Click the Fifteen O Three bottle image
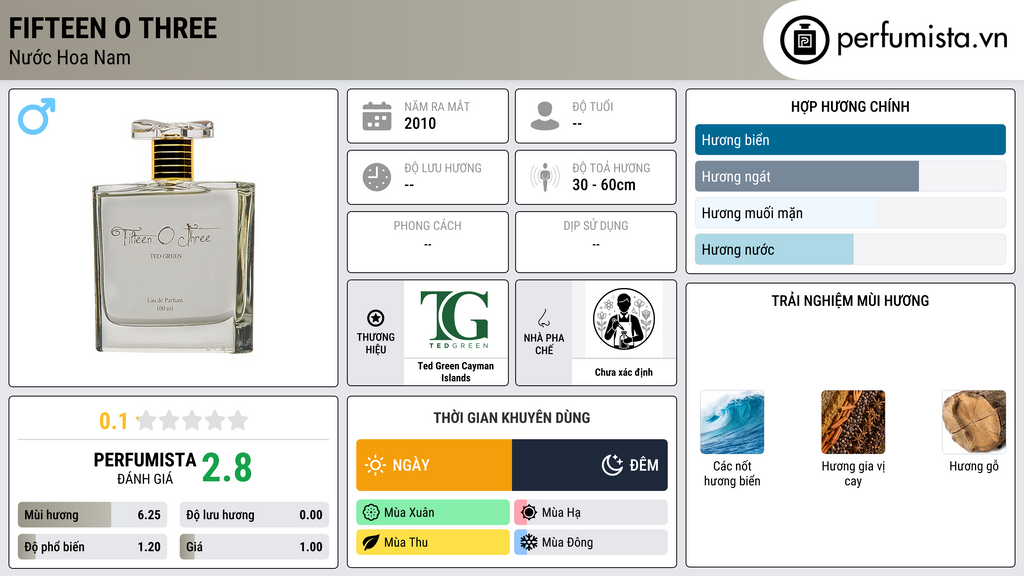This screenshot has height=576, width=1024. tap(173, 236)
